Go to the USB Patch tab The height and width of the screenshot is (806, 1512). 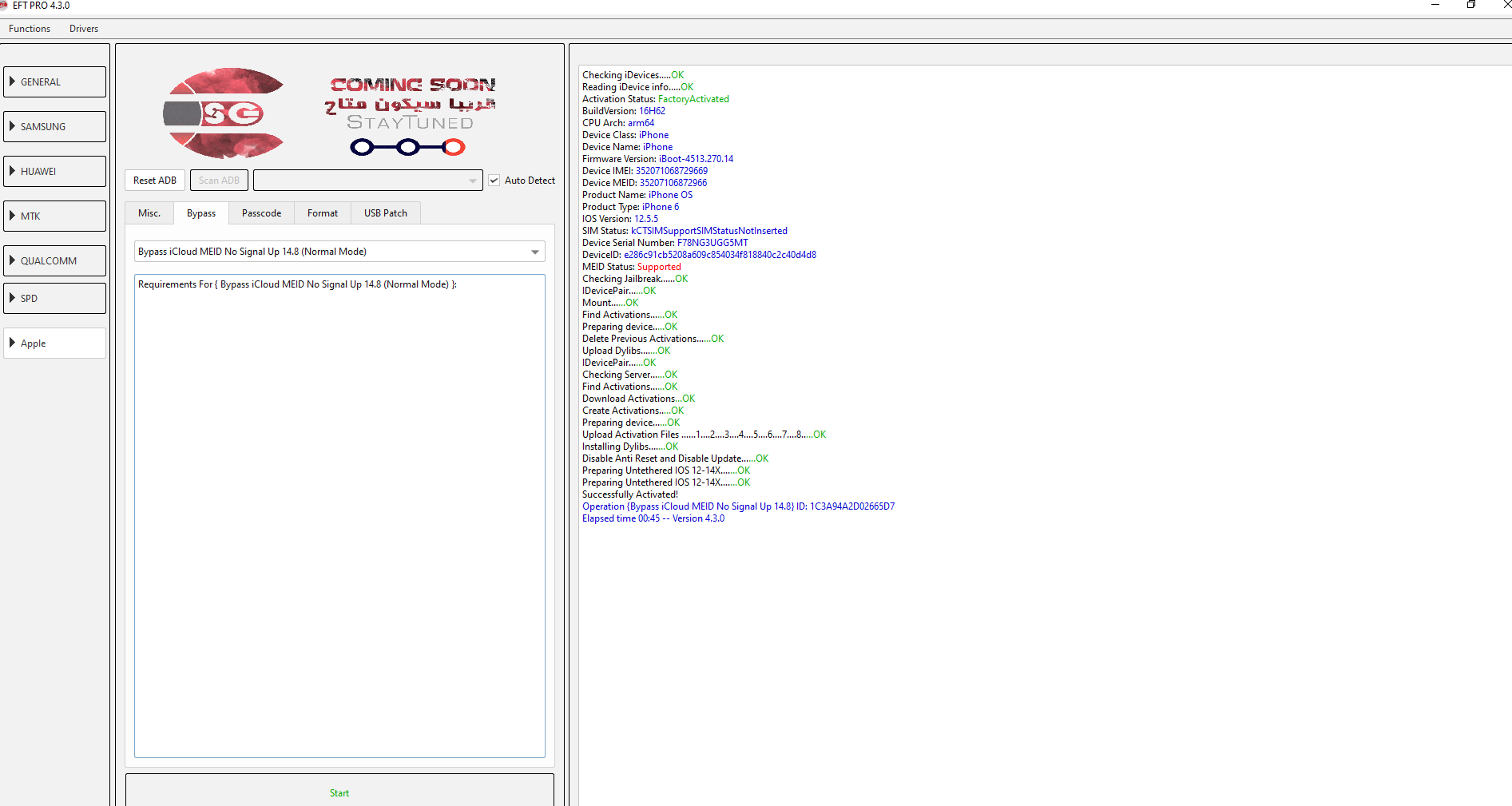[x=386, y=213]
